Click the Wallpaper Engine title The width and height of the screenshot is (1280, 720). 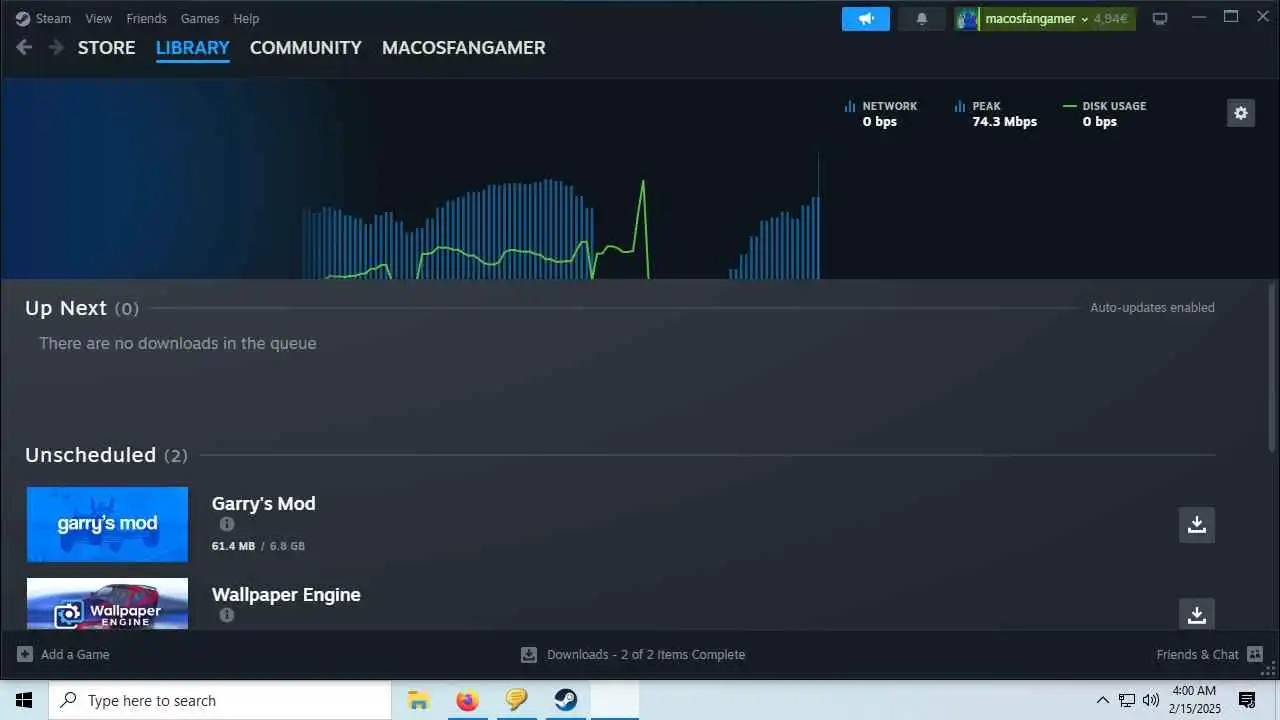pyautogui.click(x=286, y=594)
